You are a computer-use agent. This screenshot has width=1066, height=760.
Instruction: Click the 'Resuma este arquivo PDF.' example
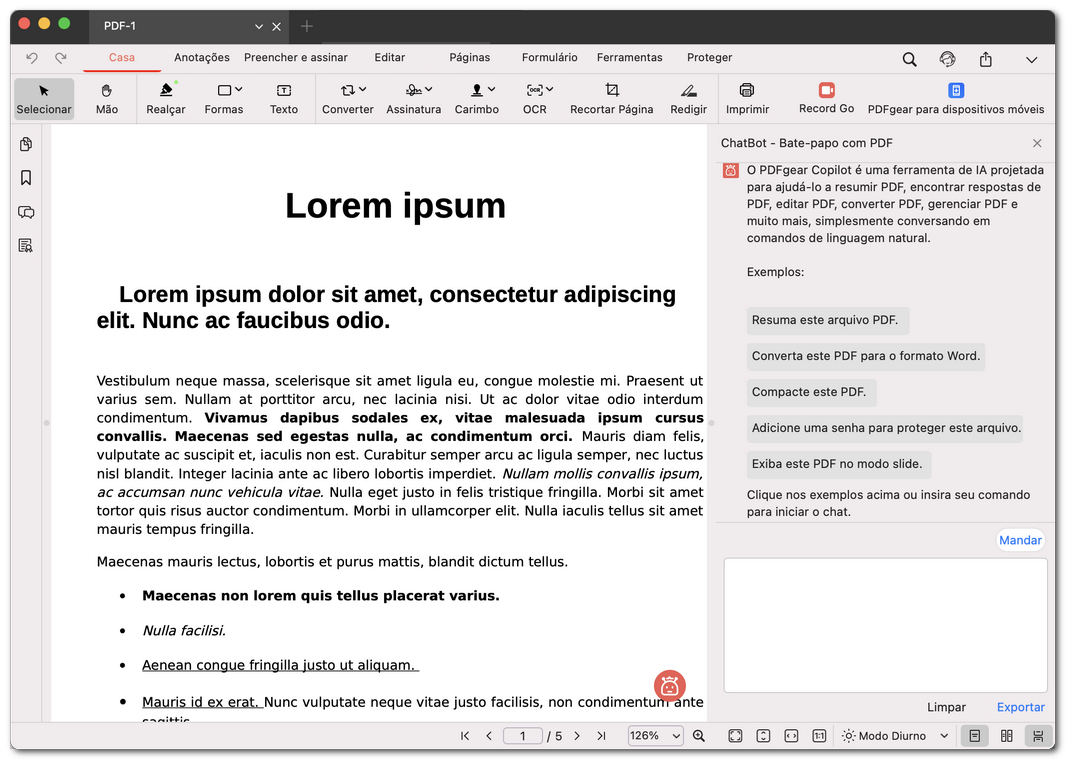825,321
